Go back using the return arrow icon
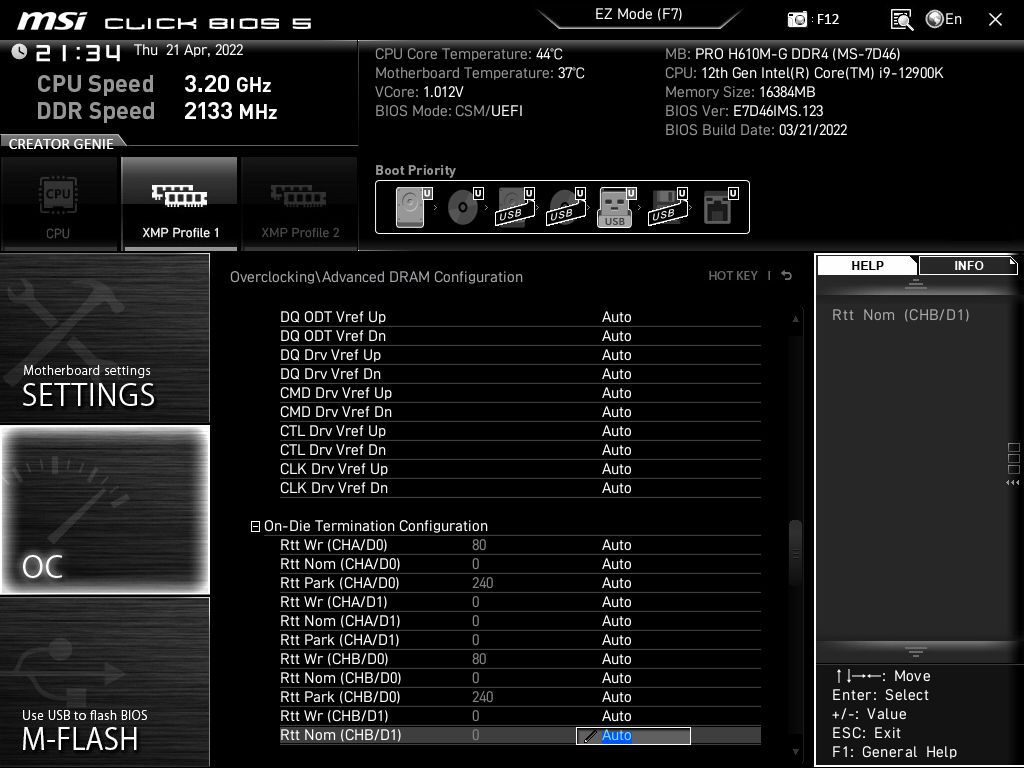The width and height of the screenshot is (1024, 768). pos(787,276)
